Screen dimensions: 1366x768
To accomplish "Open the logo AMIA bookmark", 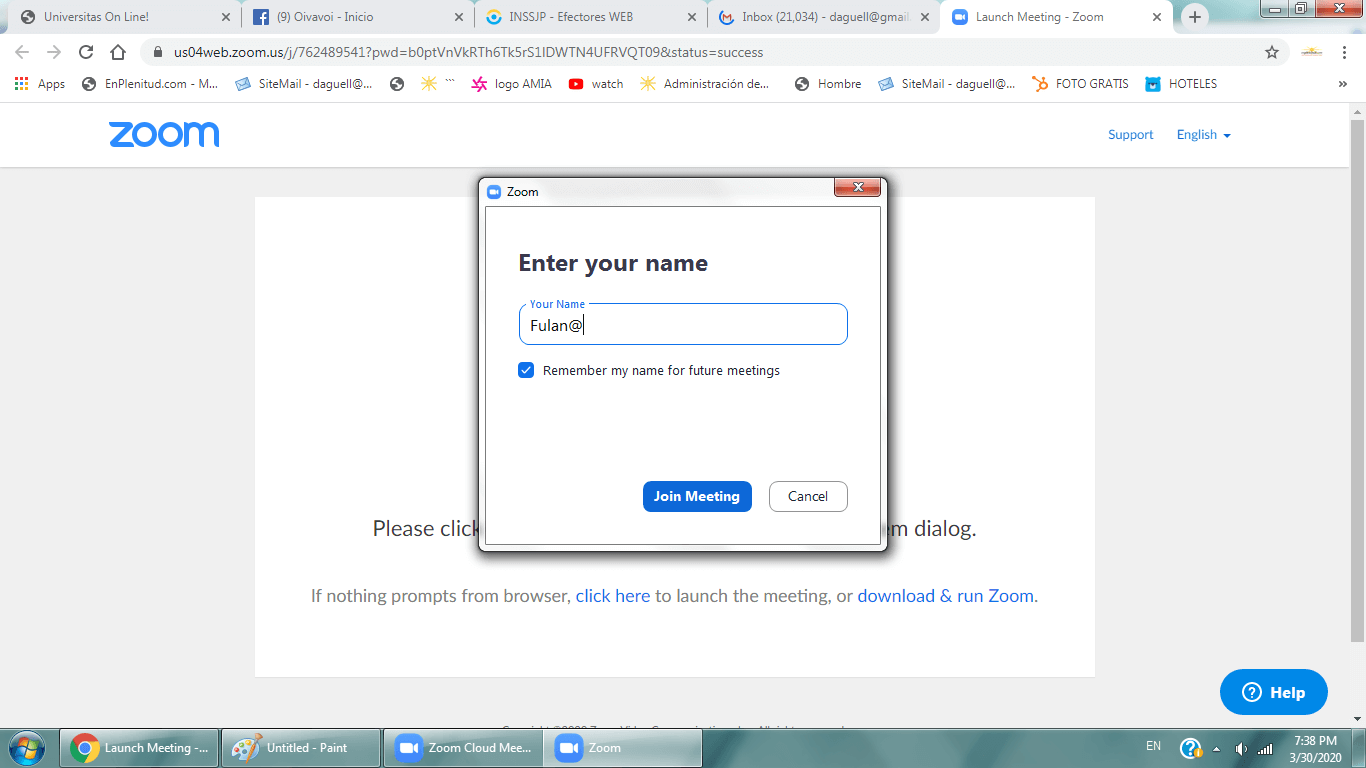I will (x=511, y=84).
